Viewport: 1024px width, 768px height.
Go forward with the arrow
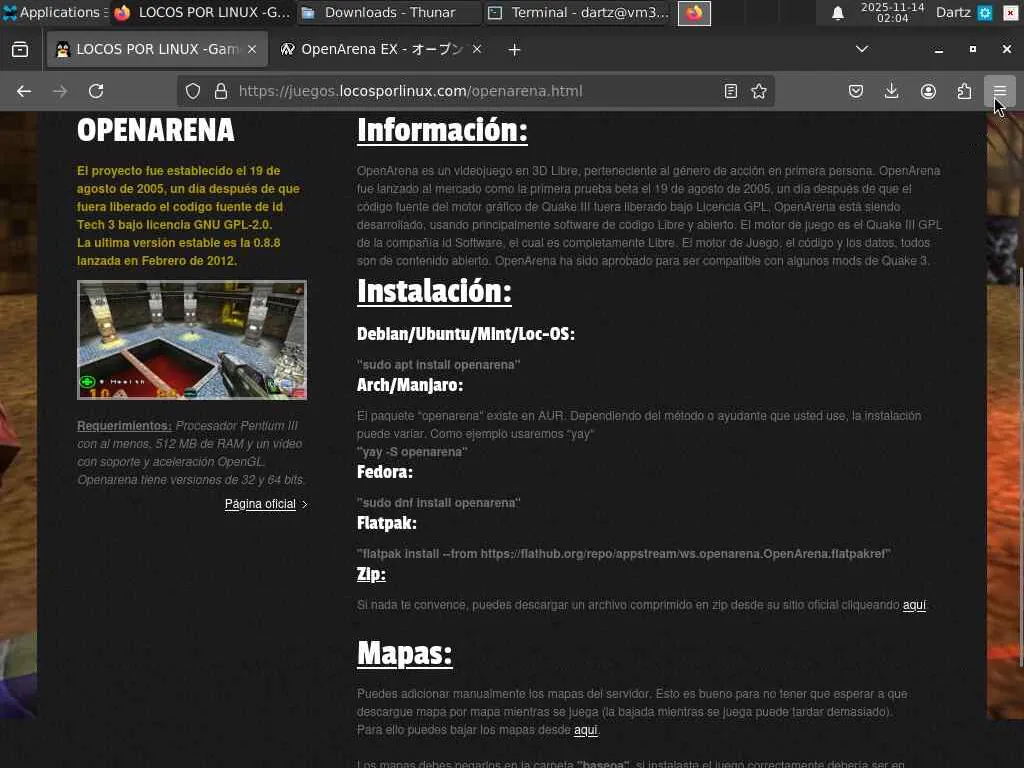click(60, 91)
